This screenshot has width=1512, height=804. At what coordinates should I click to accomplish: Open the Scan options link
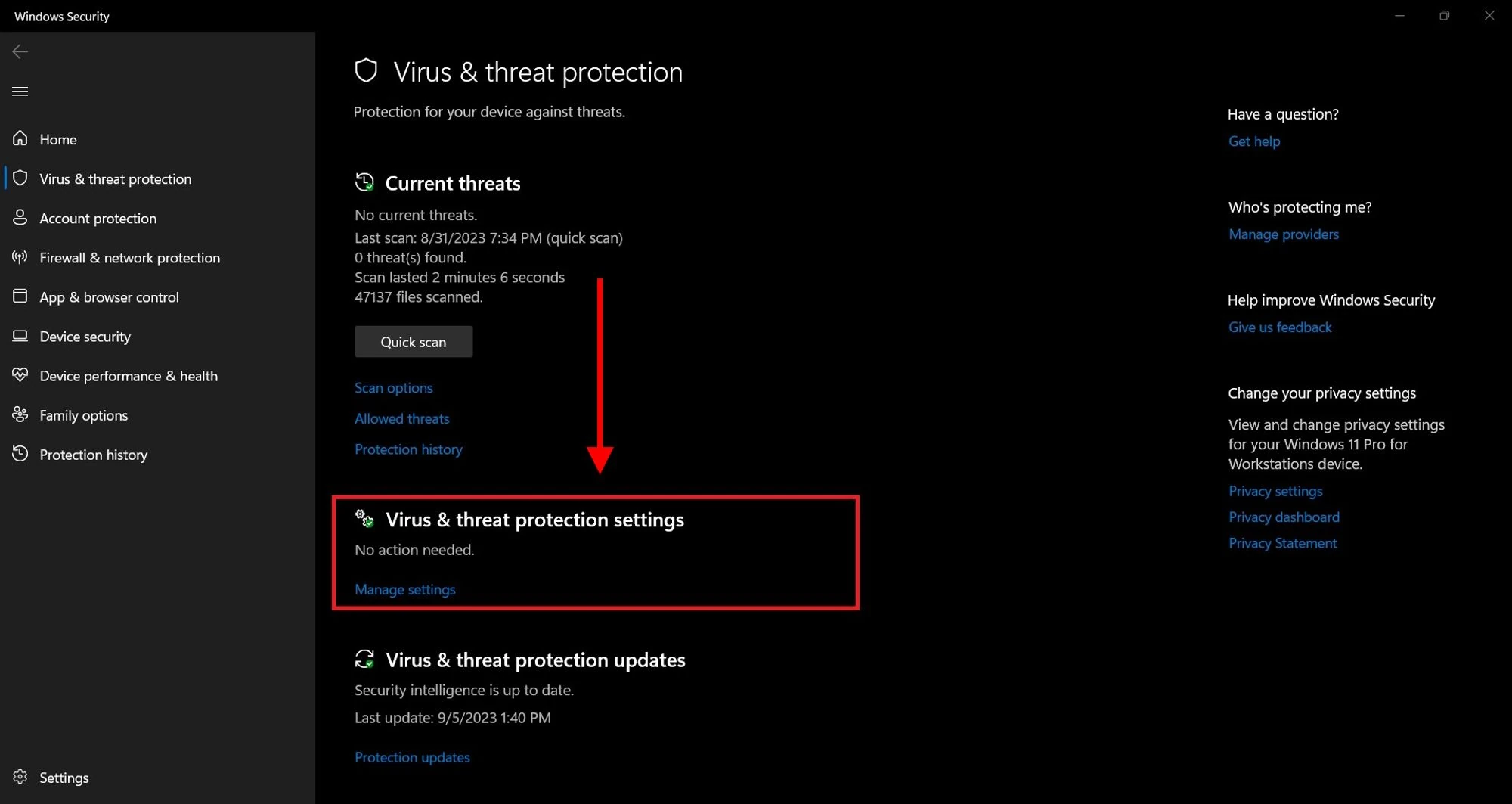pyautogui.click(x=393, y=388)
